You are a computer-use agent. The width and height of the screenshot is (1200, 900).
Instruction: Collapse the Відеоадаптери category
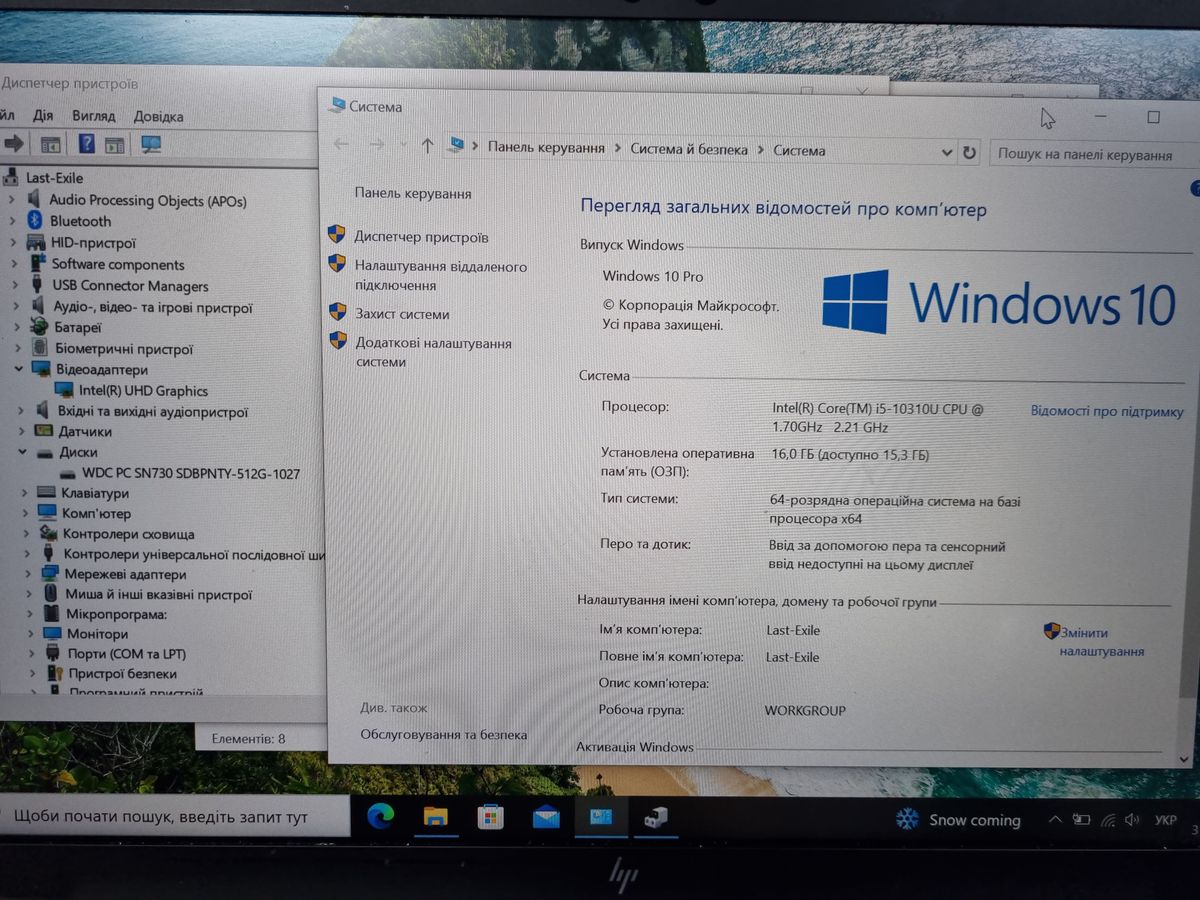[x=18, y=369]
